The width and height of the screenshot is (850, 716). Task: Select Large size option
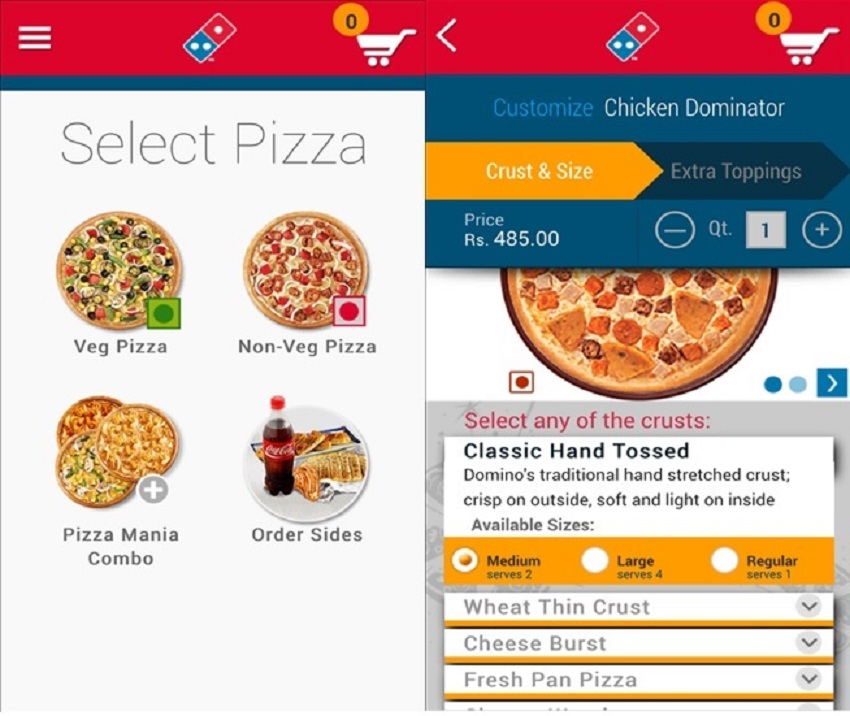[x=622, y=564]
